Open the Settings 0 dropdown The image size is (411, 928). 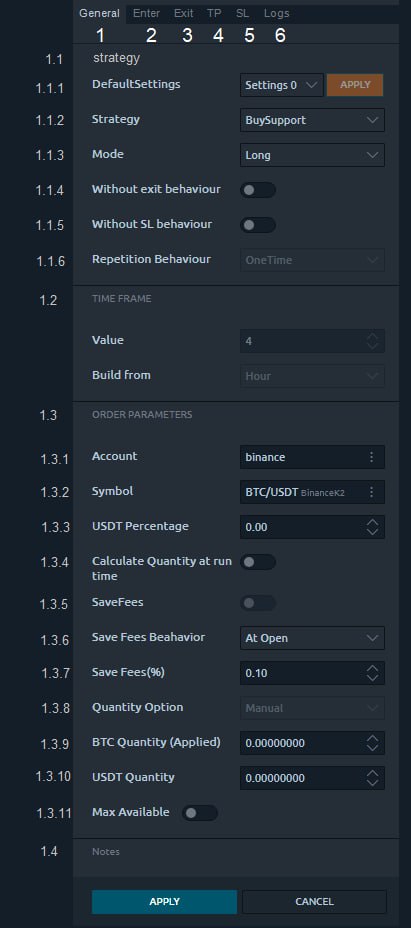[281, 85]
